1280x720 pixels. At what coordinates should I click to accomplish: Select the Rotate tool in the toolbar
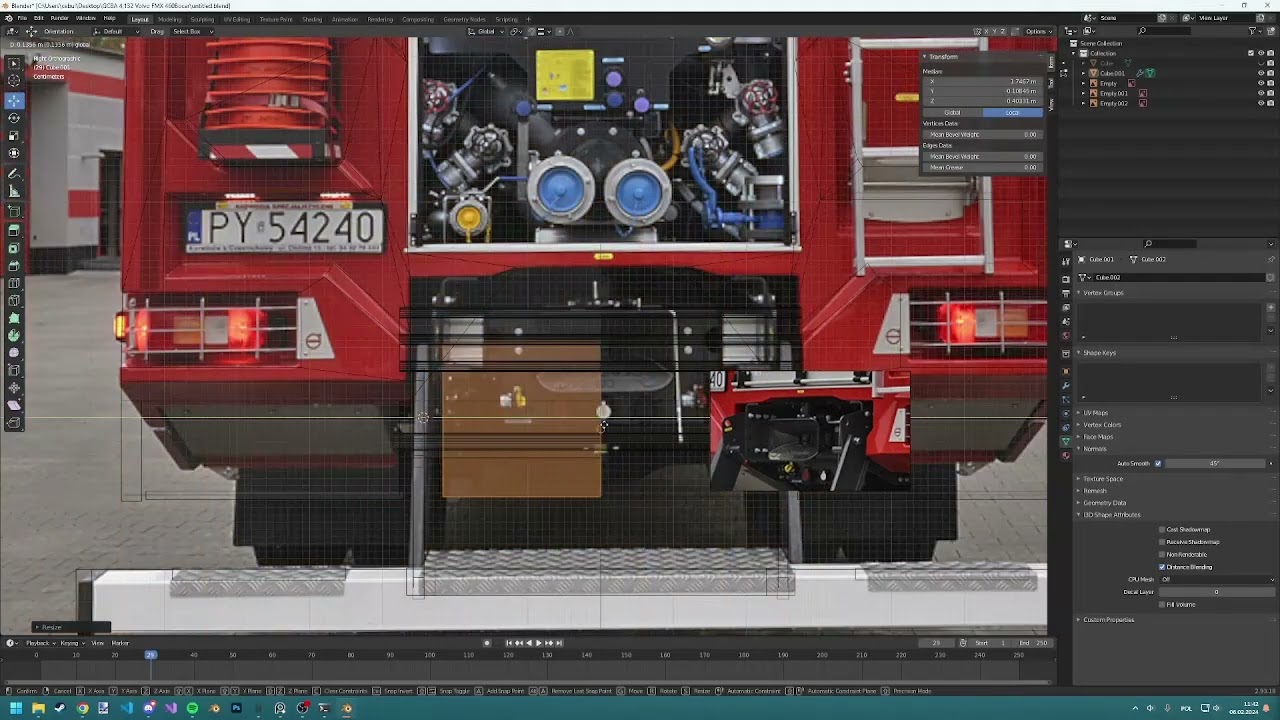14,118
